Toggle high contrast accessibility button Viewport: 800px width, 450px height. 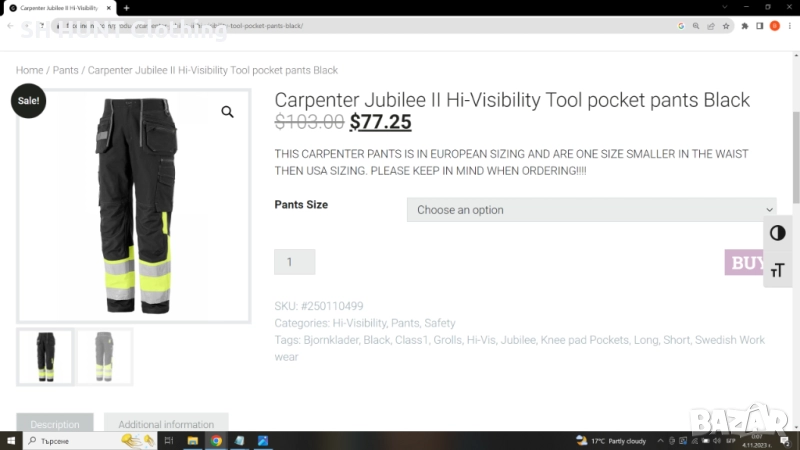[777, 233]
